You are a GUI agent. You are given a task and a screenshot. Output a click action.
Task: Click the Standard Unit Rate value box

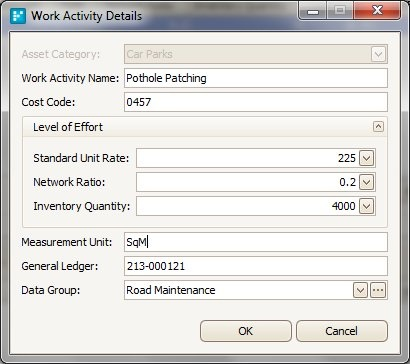coord(247,158)
